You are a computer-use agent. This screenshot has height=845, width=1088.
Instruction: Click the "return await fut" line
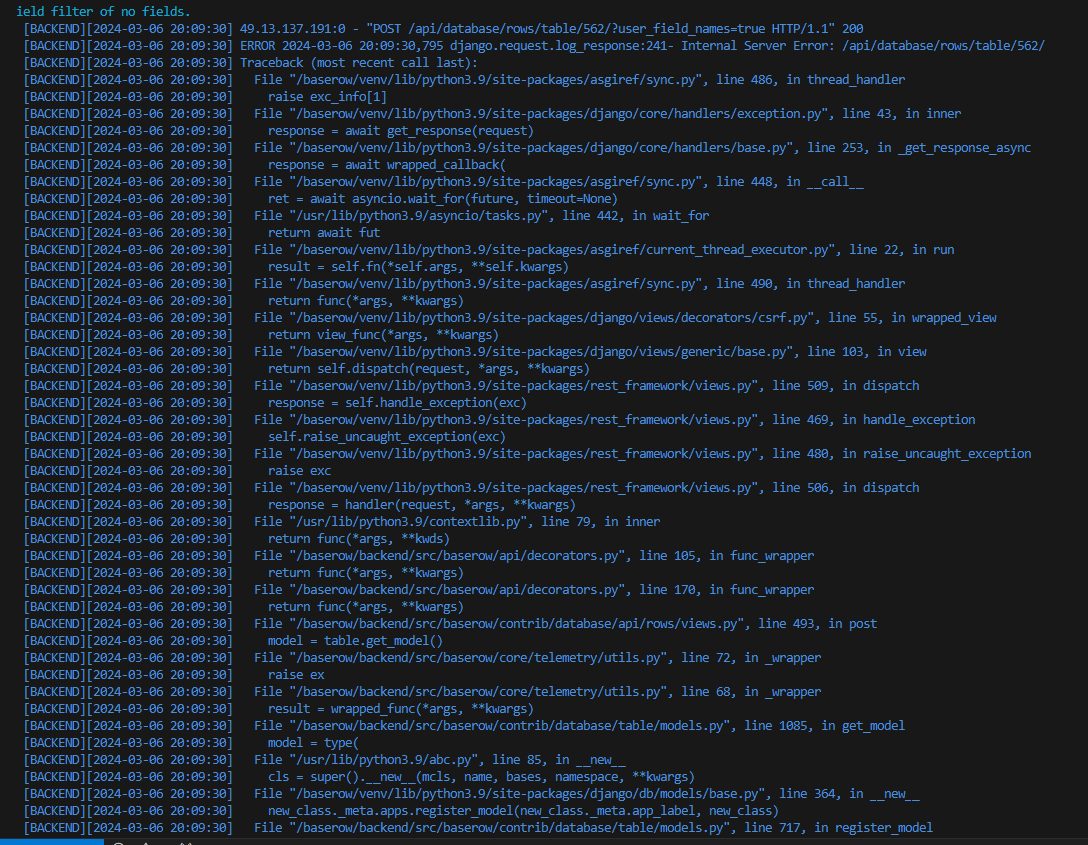pos(324,232)
